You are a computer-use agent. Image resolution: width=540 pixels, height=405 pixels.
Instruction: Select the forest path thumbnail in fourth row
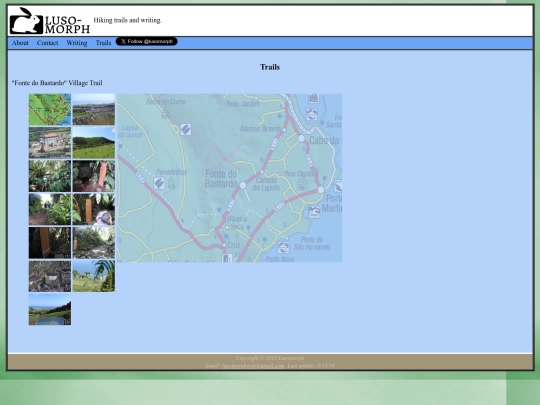[x=50, y=209]
